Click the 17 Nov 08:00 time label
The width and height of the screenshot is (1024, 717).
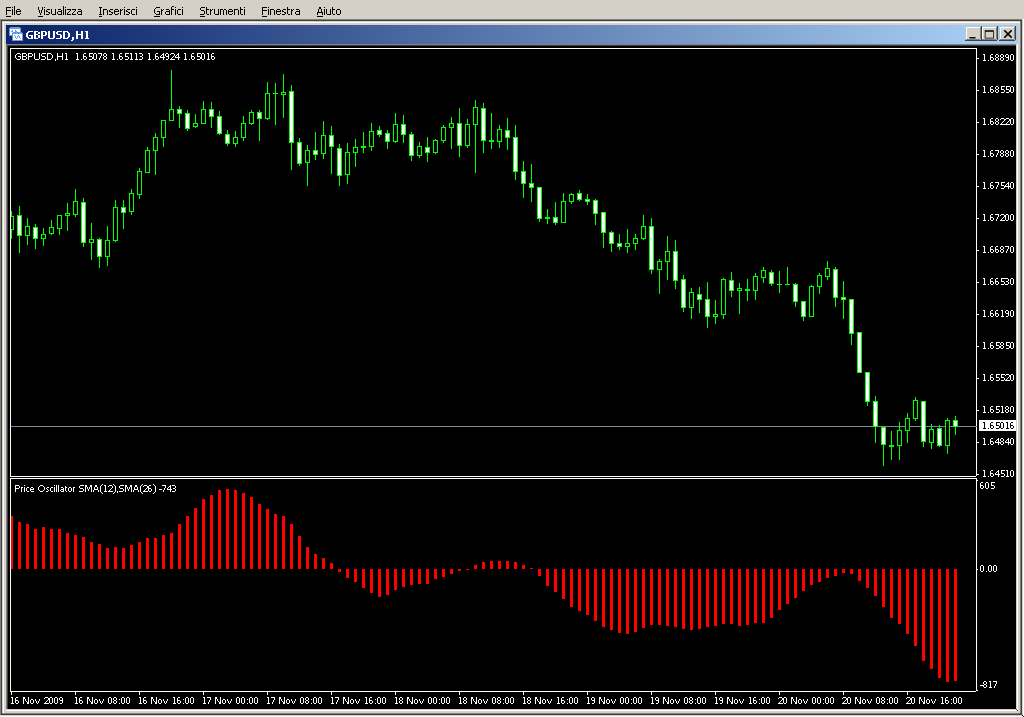pos(294,701)
